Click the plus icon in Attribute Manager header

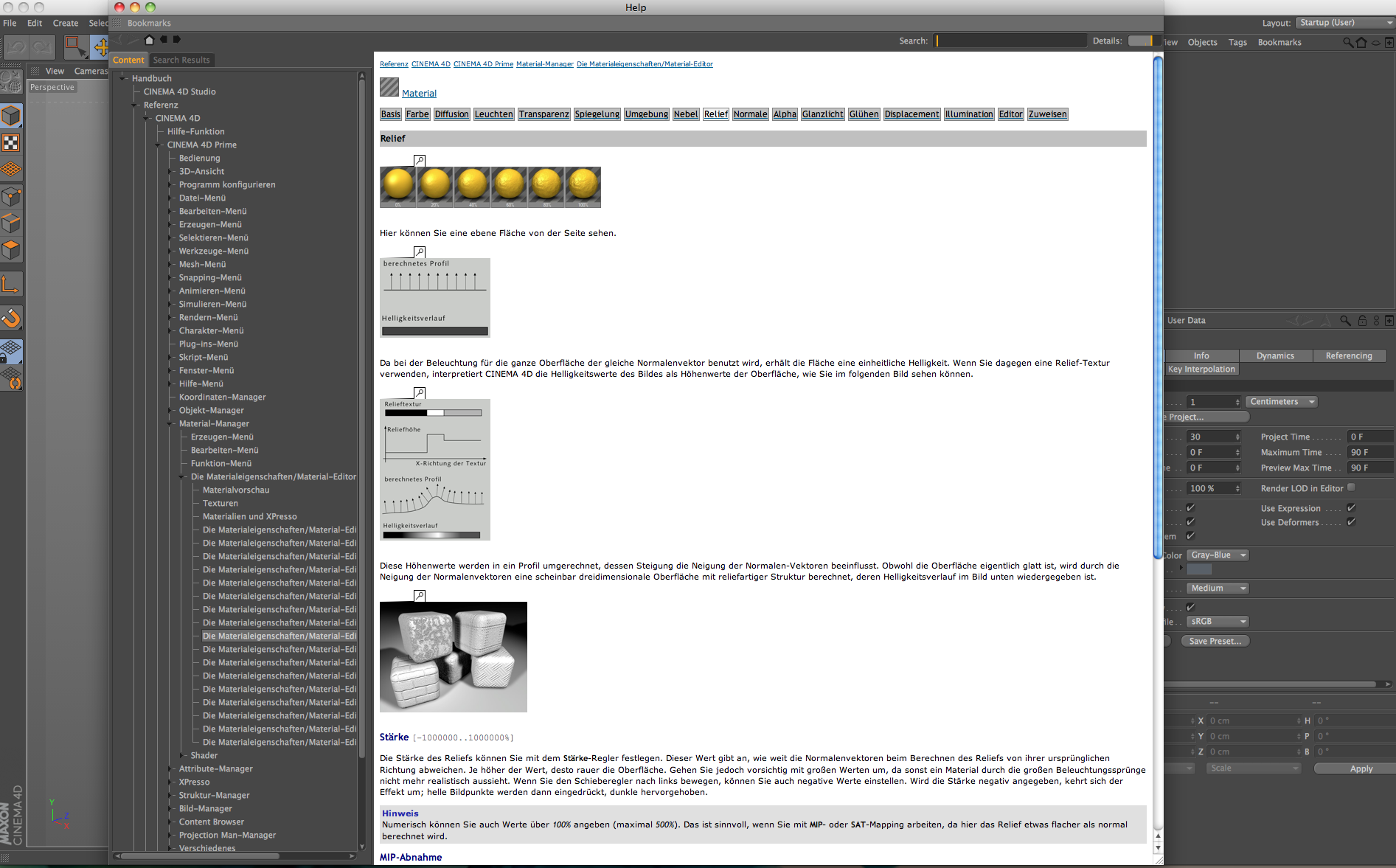1389,320
